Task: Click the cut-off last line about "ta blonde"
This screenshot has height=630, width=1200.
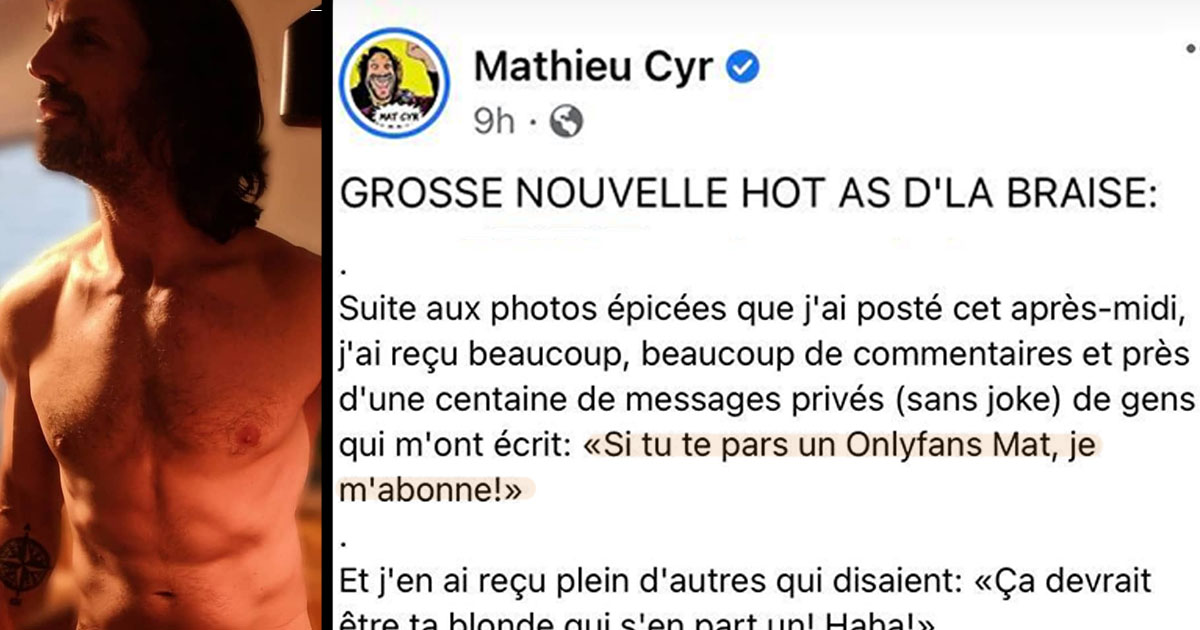Action: pos(638,620)
